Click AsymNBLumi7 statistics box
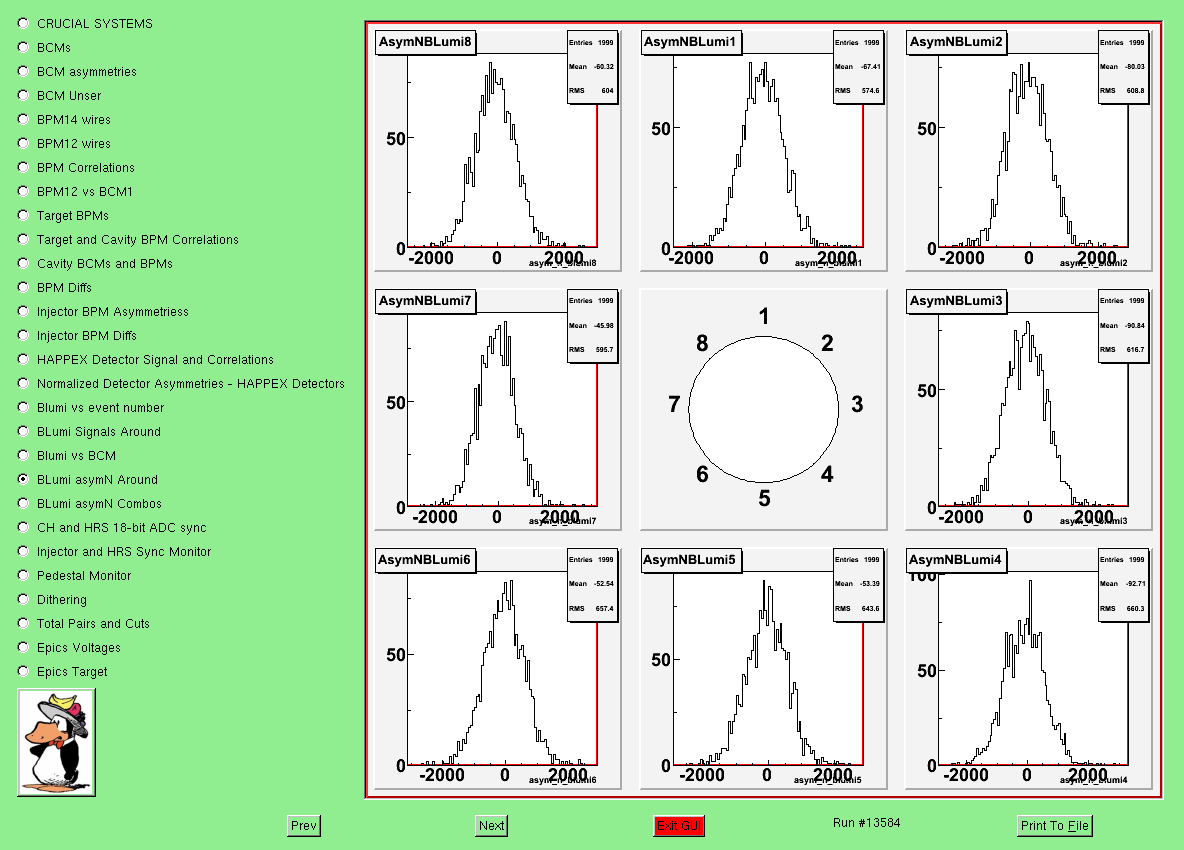 (x=593, y=326)
